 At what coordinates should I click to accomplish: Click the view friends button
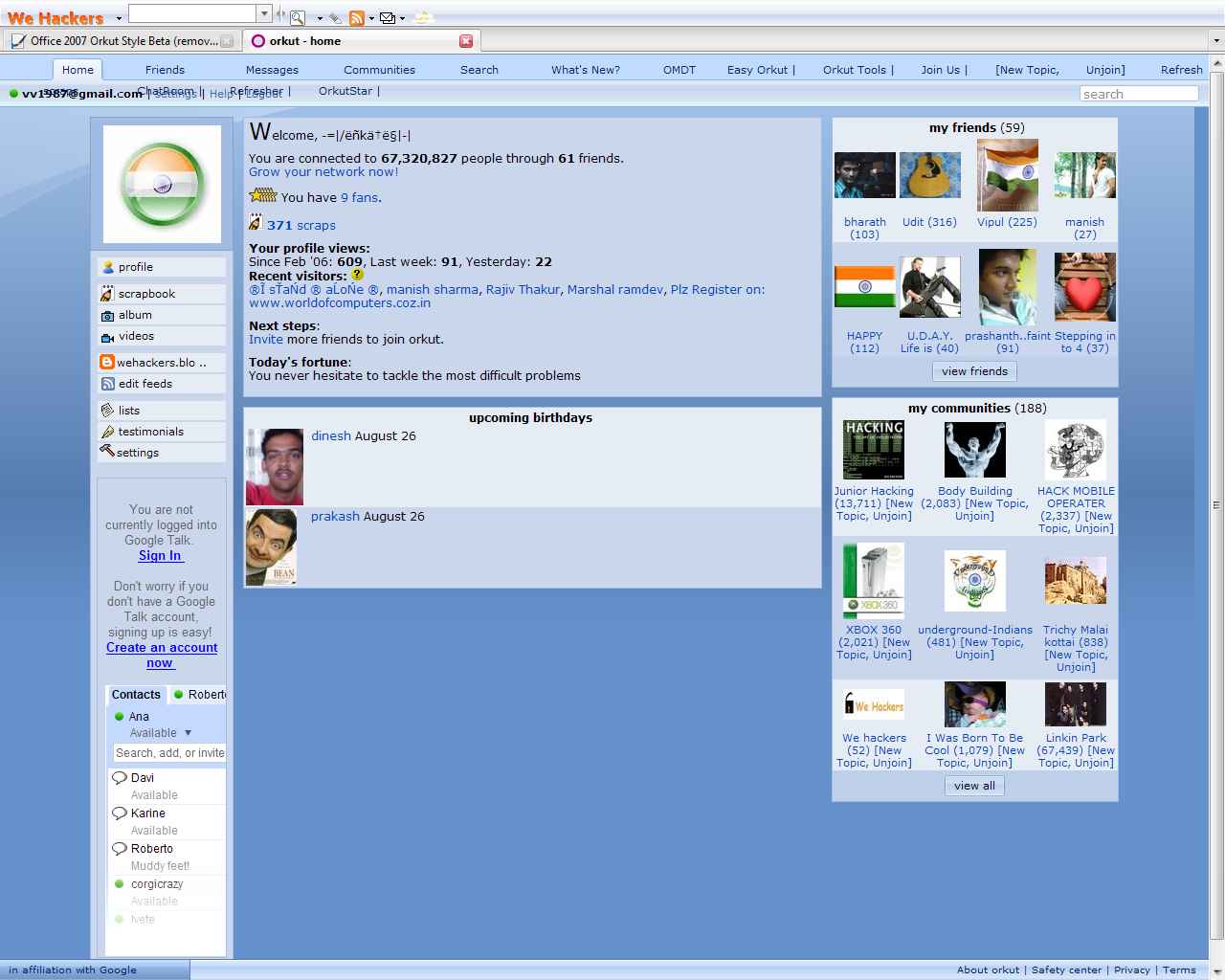[x=973, y=371]
